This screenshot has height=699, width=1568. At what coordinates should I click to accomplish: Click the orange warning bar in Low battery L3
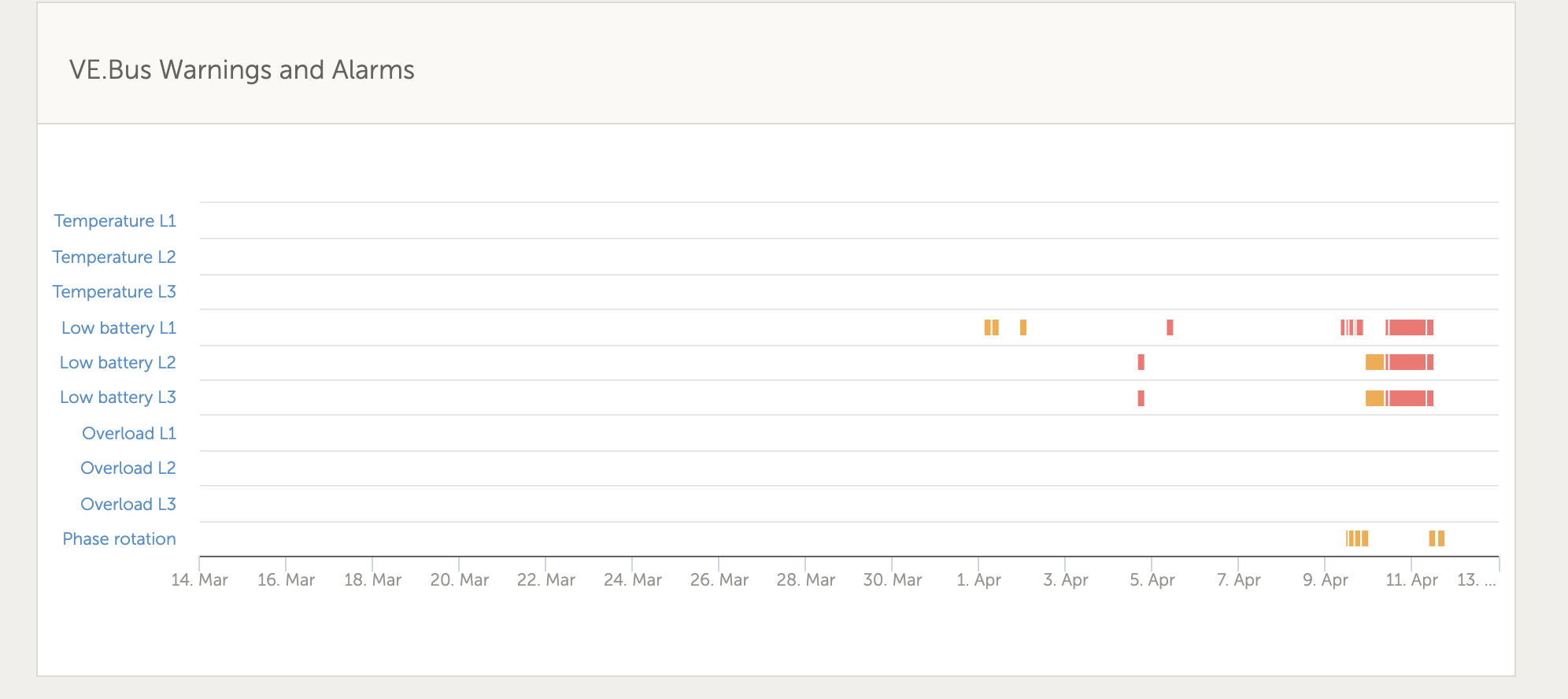(x=1374, y=398)
